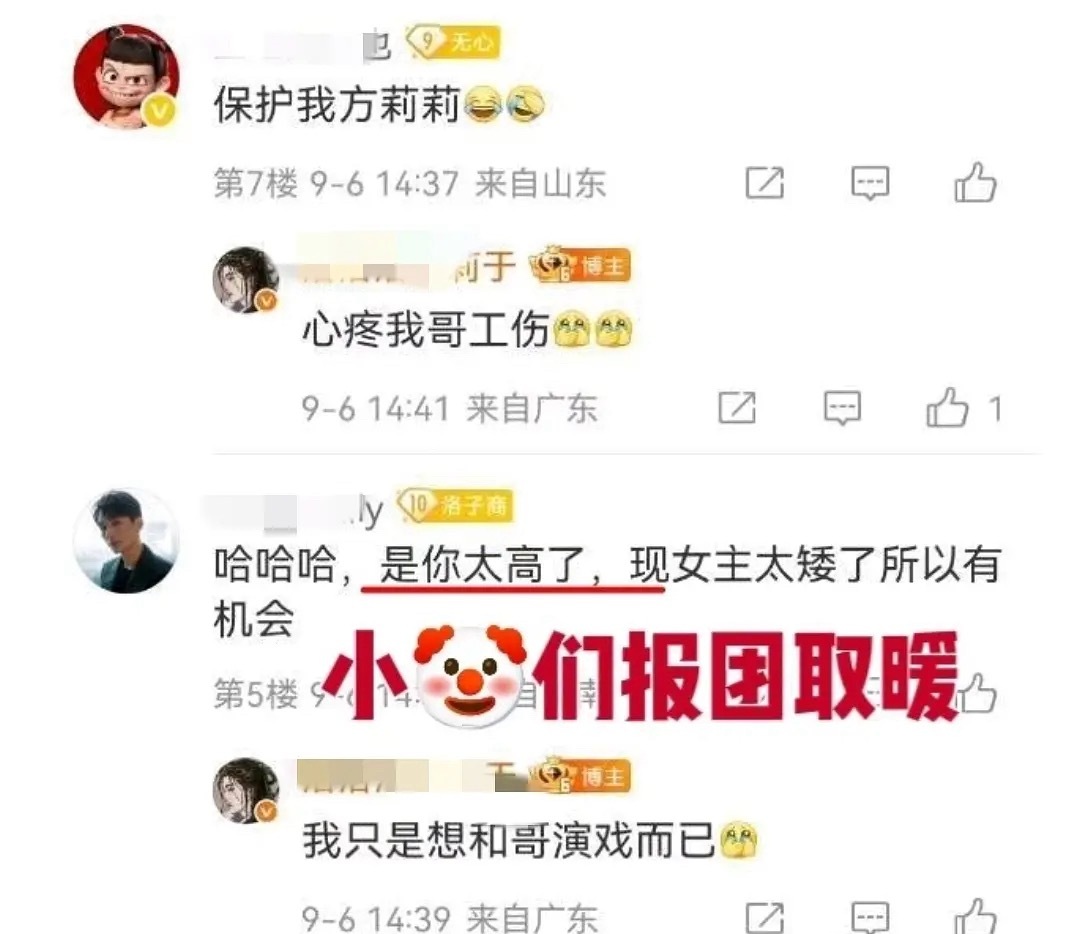Like the 第5楼 comment about 女主太矮
The width and height of the screenshot is (1080, 934).
[x=977, y=693]
